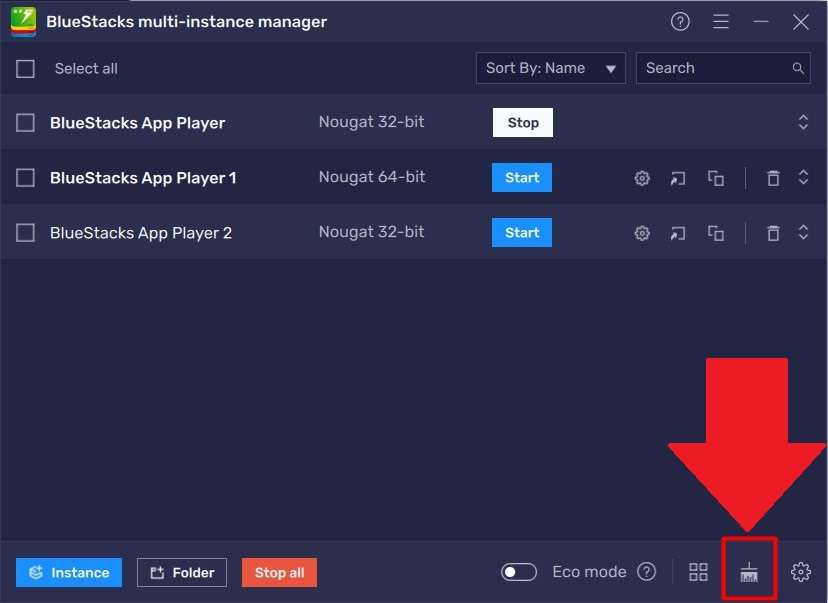Start BlueStacks App Player 2

pyautogui.click(x=522, y=232)
